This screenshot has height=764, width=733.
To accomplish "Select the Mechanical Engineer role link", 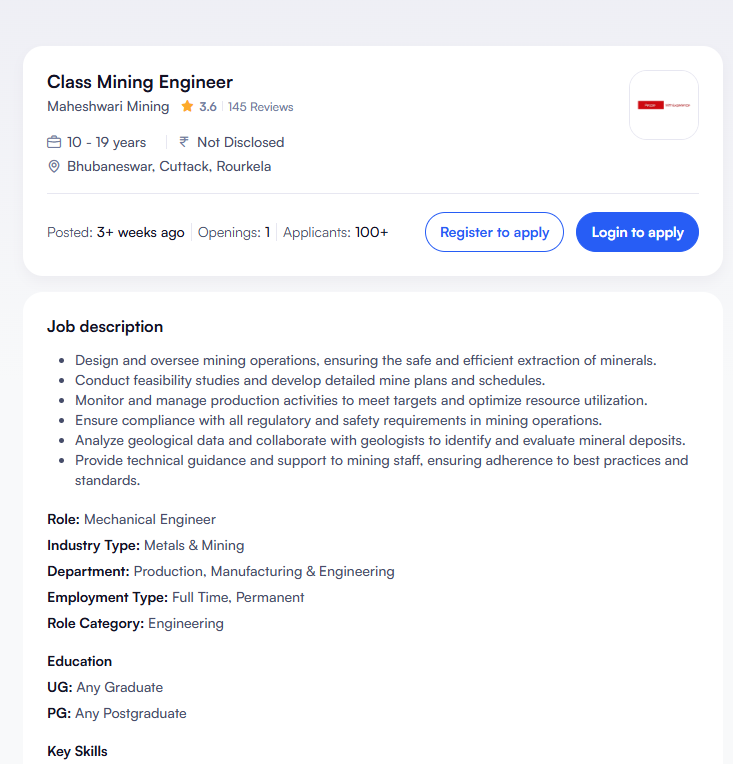I will (x=150, y=519).
